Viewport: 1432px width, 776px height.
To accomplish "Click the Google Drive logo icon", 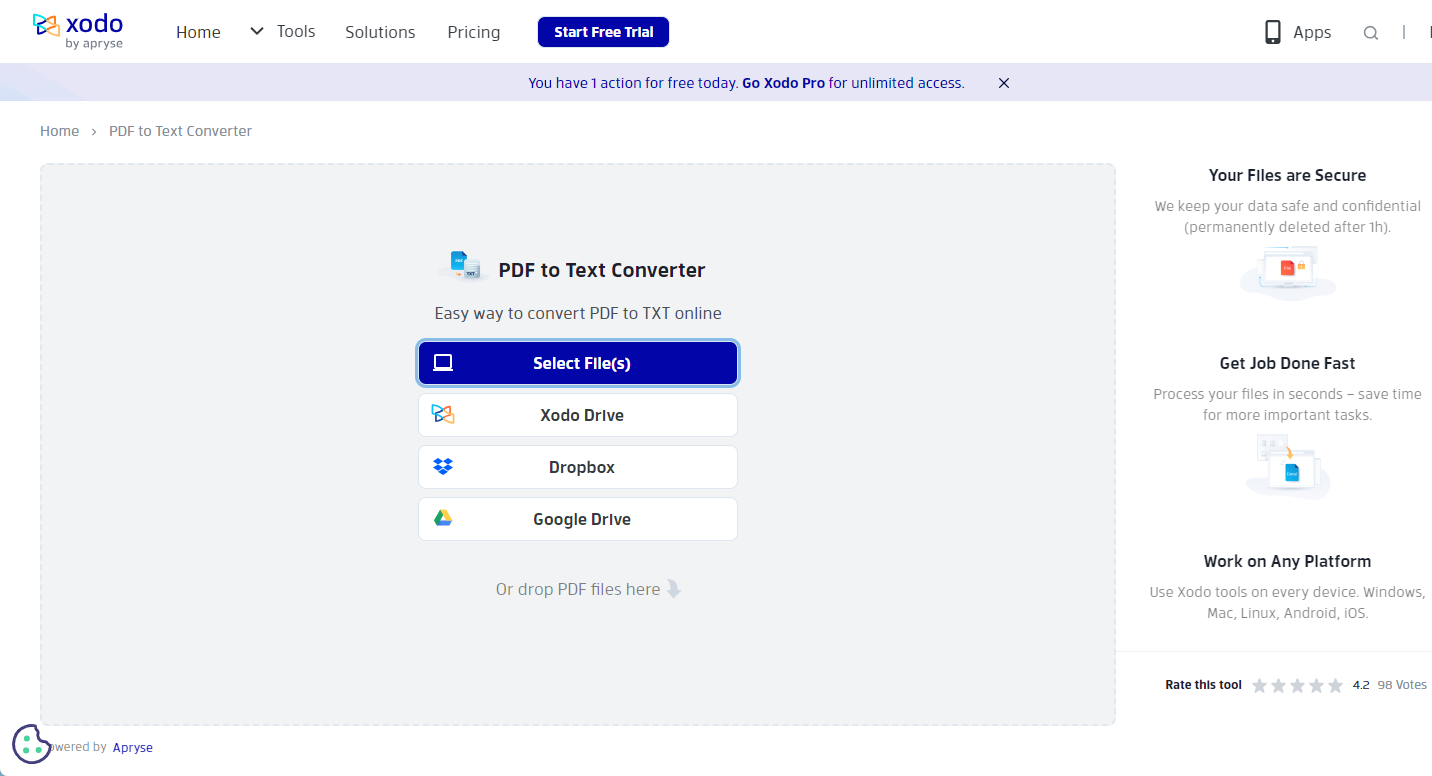I will pos(443,518).
